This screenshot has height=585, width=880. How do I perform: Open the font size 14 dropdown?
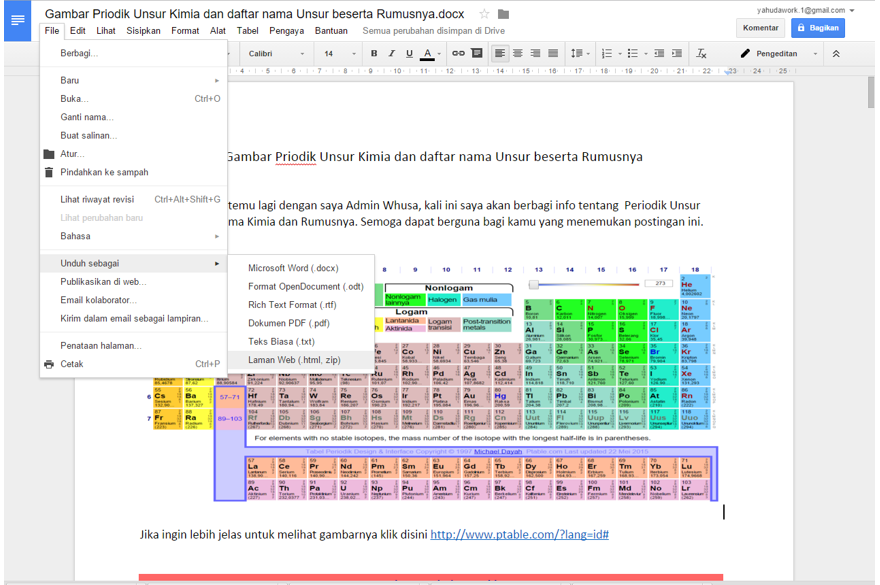click(340, 54)
